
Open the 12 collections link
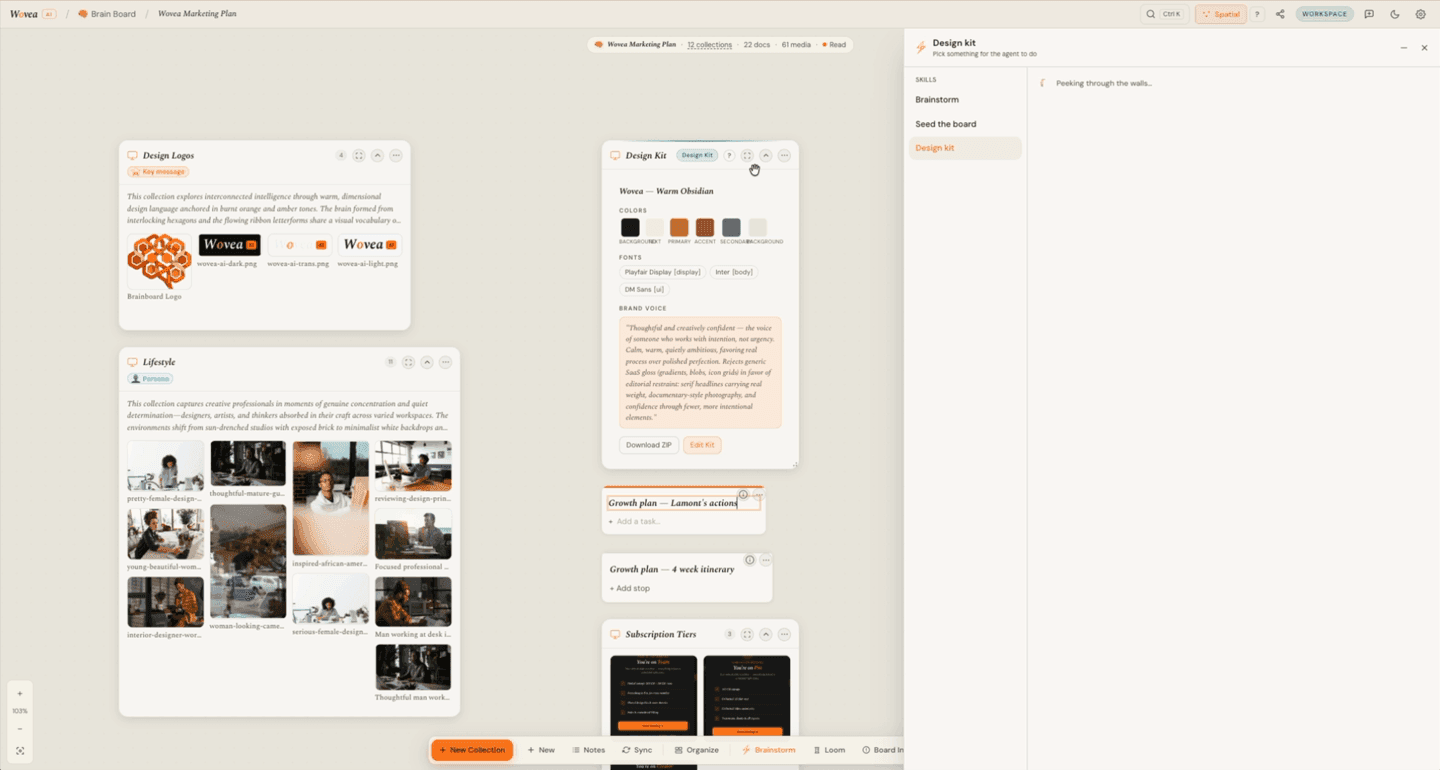point(710,45)
